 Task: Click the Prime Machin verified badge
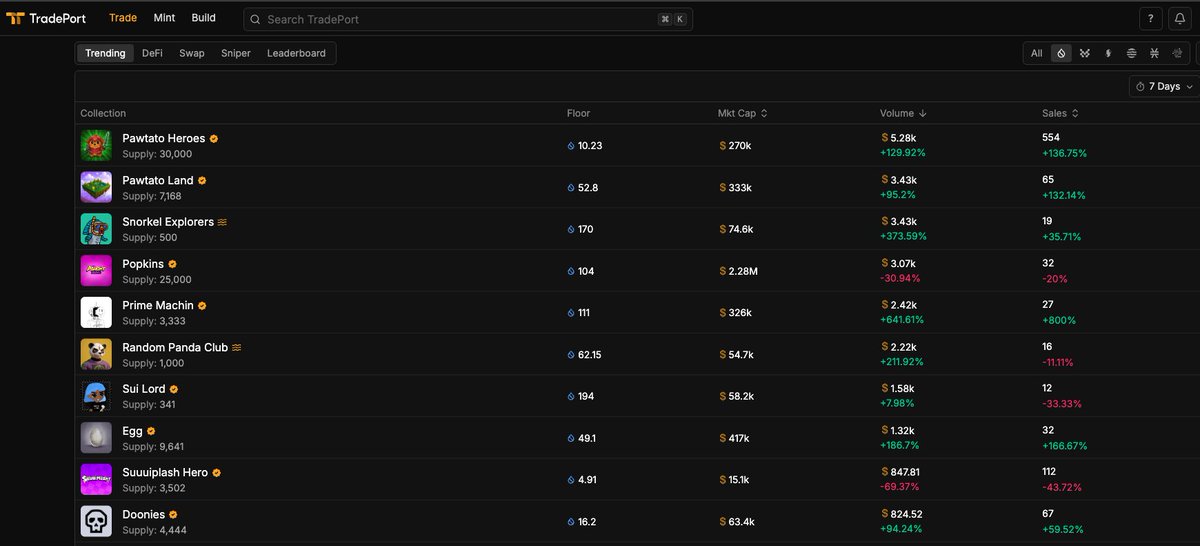(x=202, y=306)
